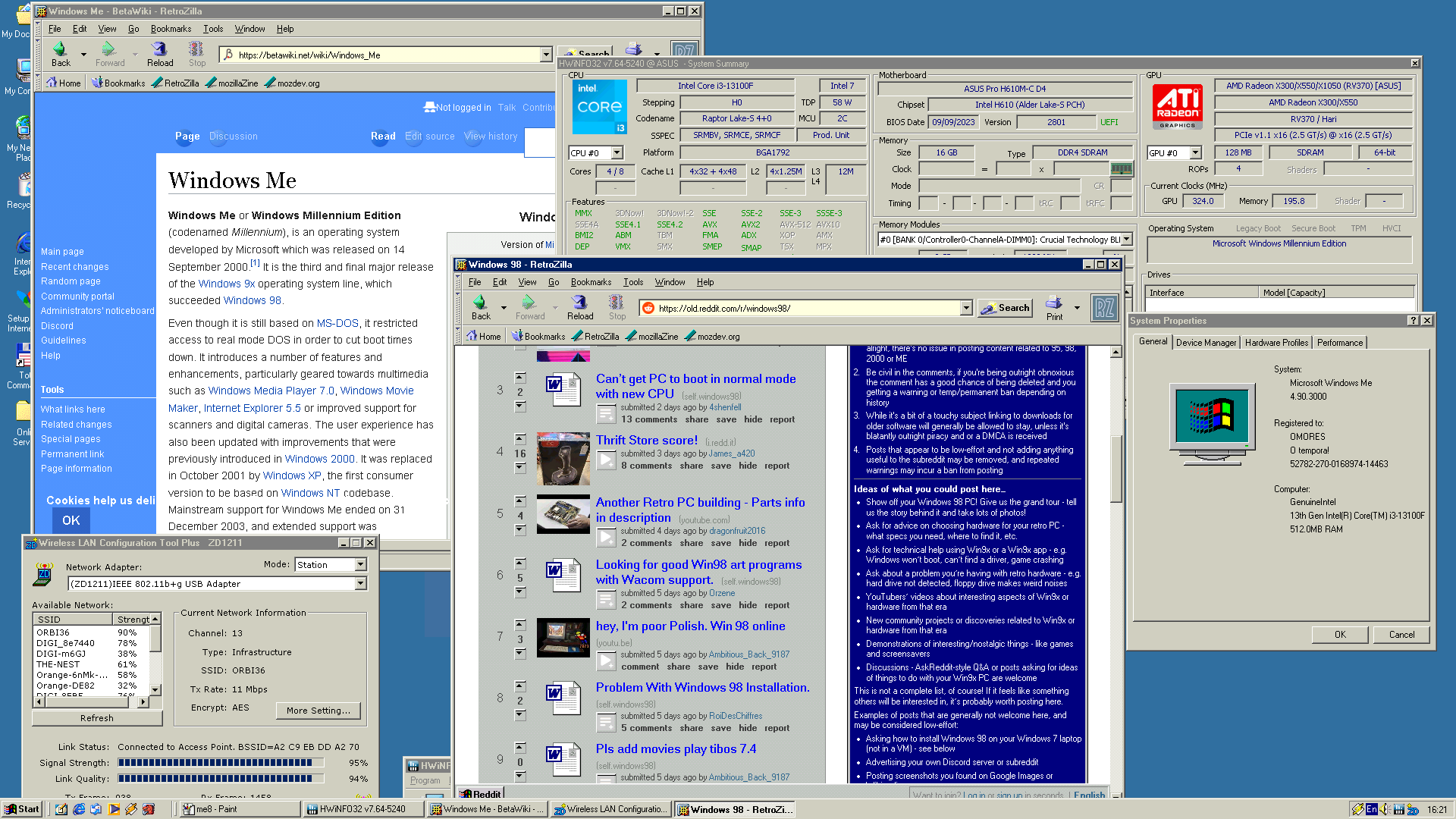Viewport: 1456px width, 819px height.
Task: Upvote the 'Thrift Store score!' post
Action: click(520, 439)
